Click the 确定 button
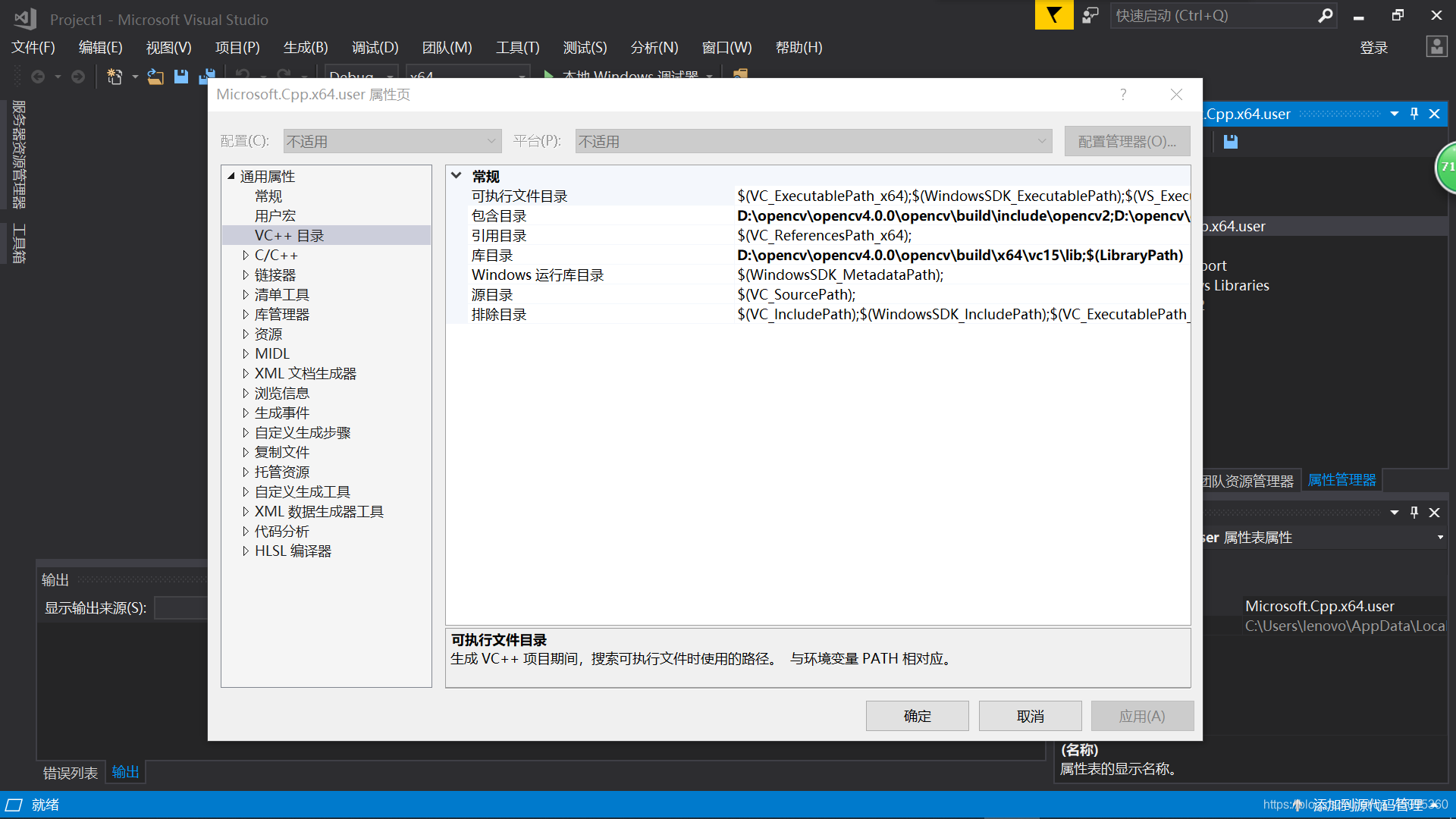Viewport: 1456px width, 819px height. [x=917, y=716]
